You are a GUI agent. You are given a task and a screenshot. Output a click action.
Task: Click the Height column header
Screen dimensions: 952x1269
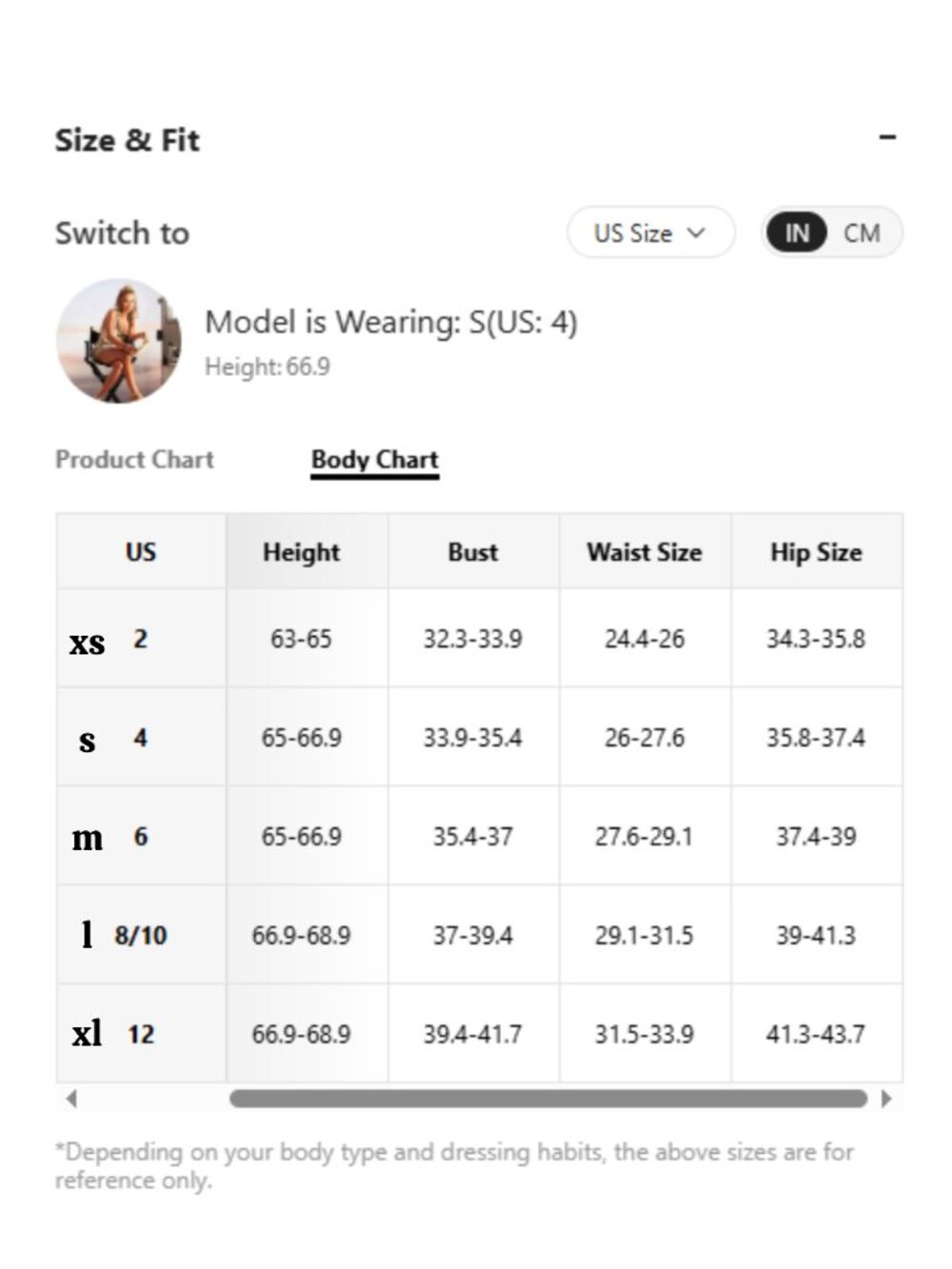point(302,551)
